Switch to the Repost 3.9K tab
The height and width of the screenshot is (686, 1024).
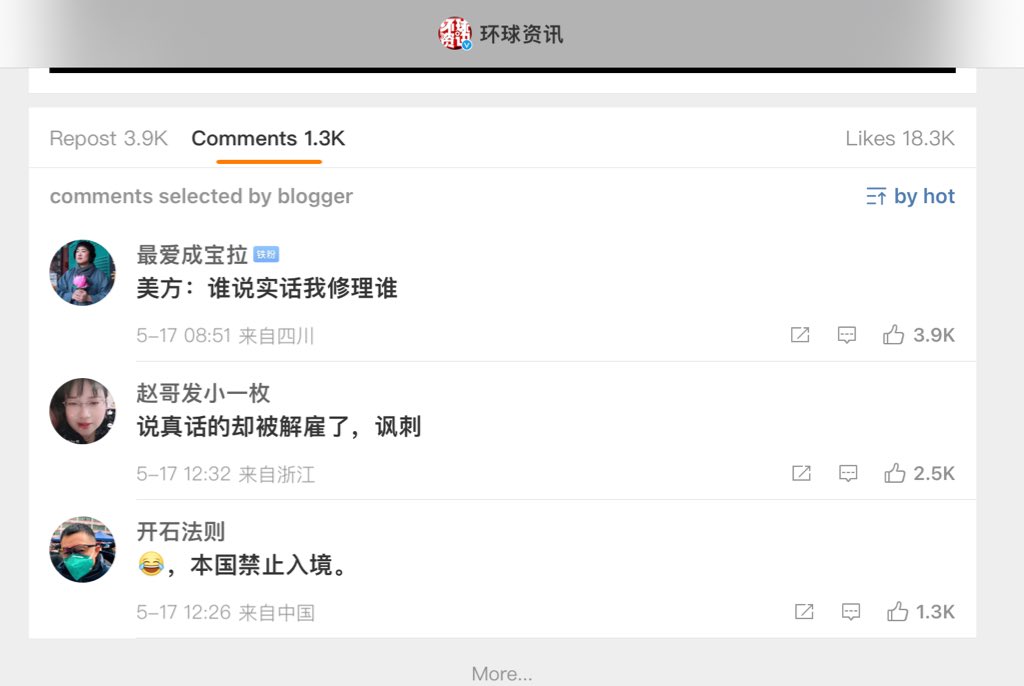pyautogui.click(x=108, y=139)
